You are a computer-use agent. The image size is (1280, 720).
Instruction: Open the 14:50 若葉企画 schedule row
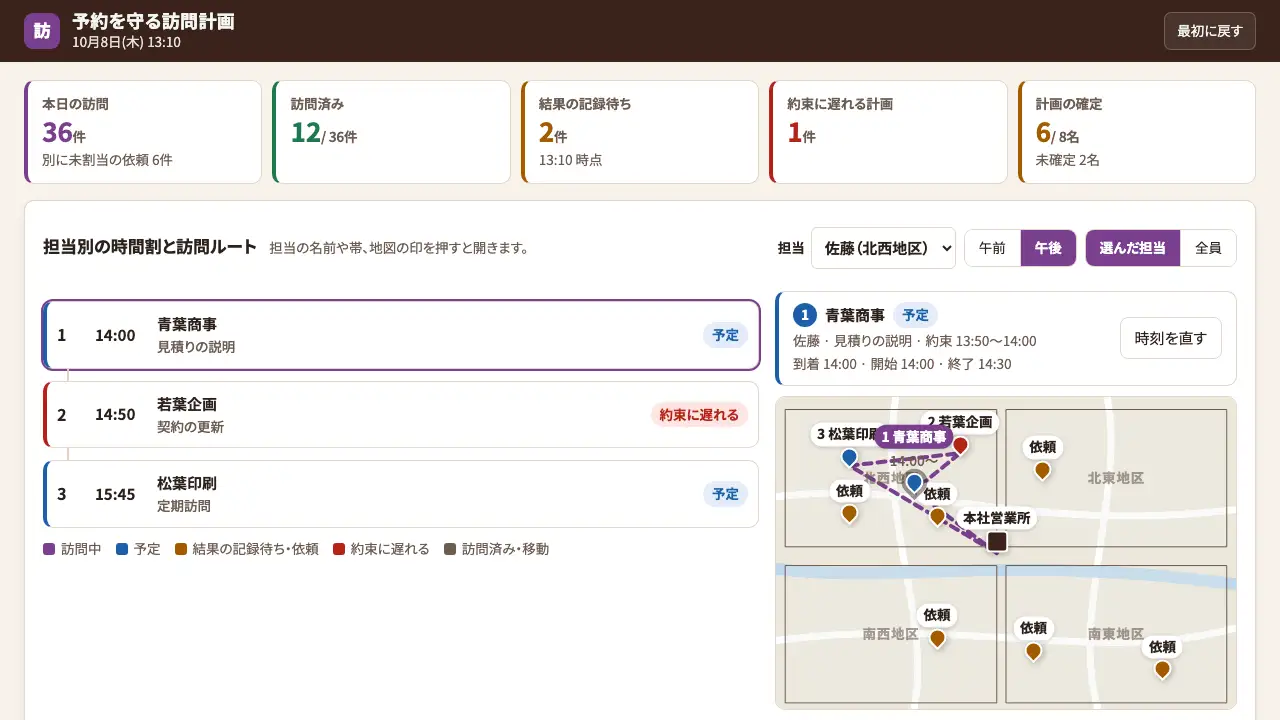pos(401,414)
